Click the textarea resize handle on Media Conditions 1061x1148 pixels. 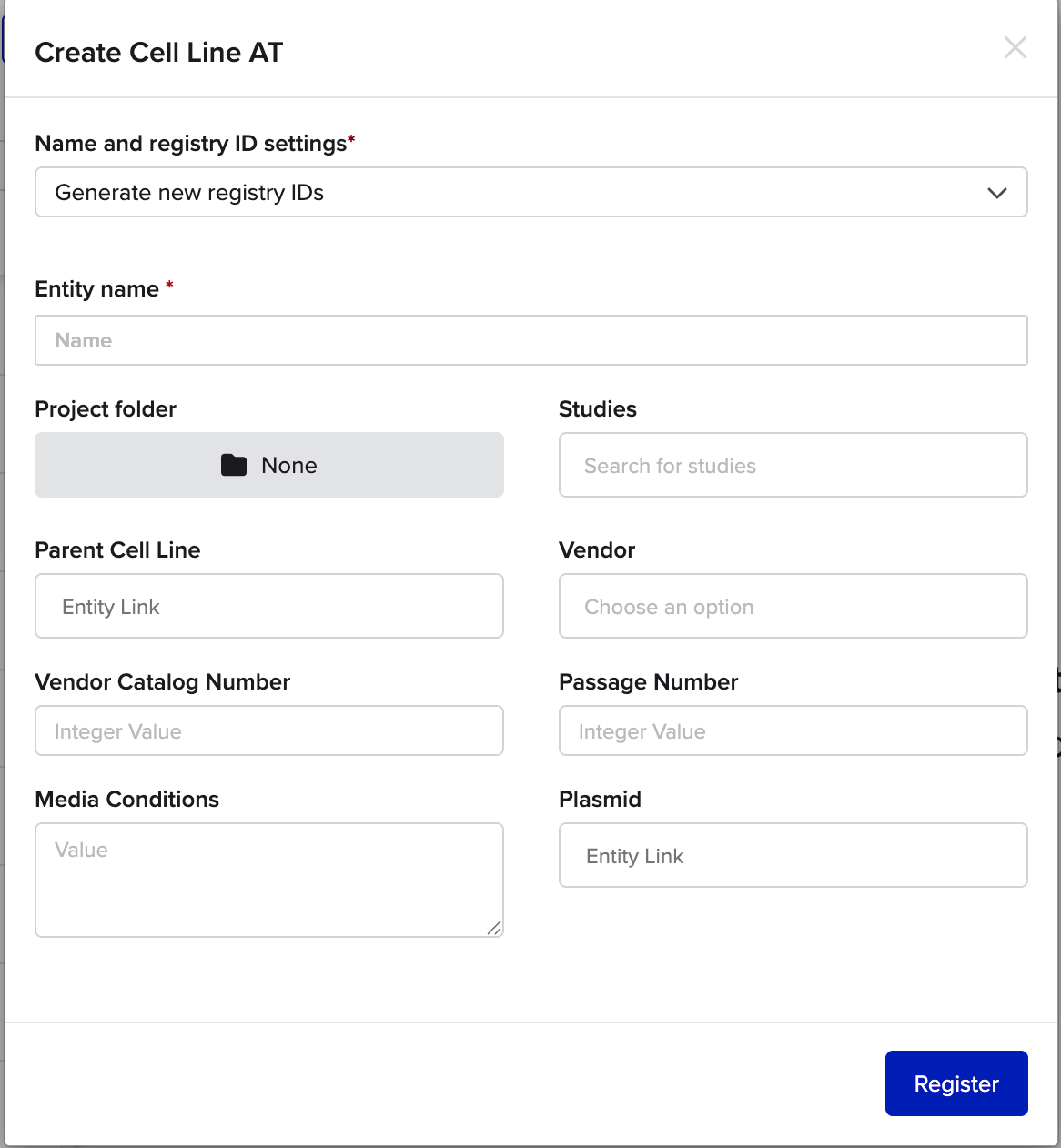coord(494,929)
